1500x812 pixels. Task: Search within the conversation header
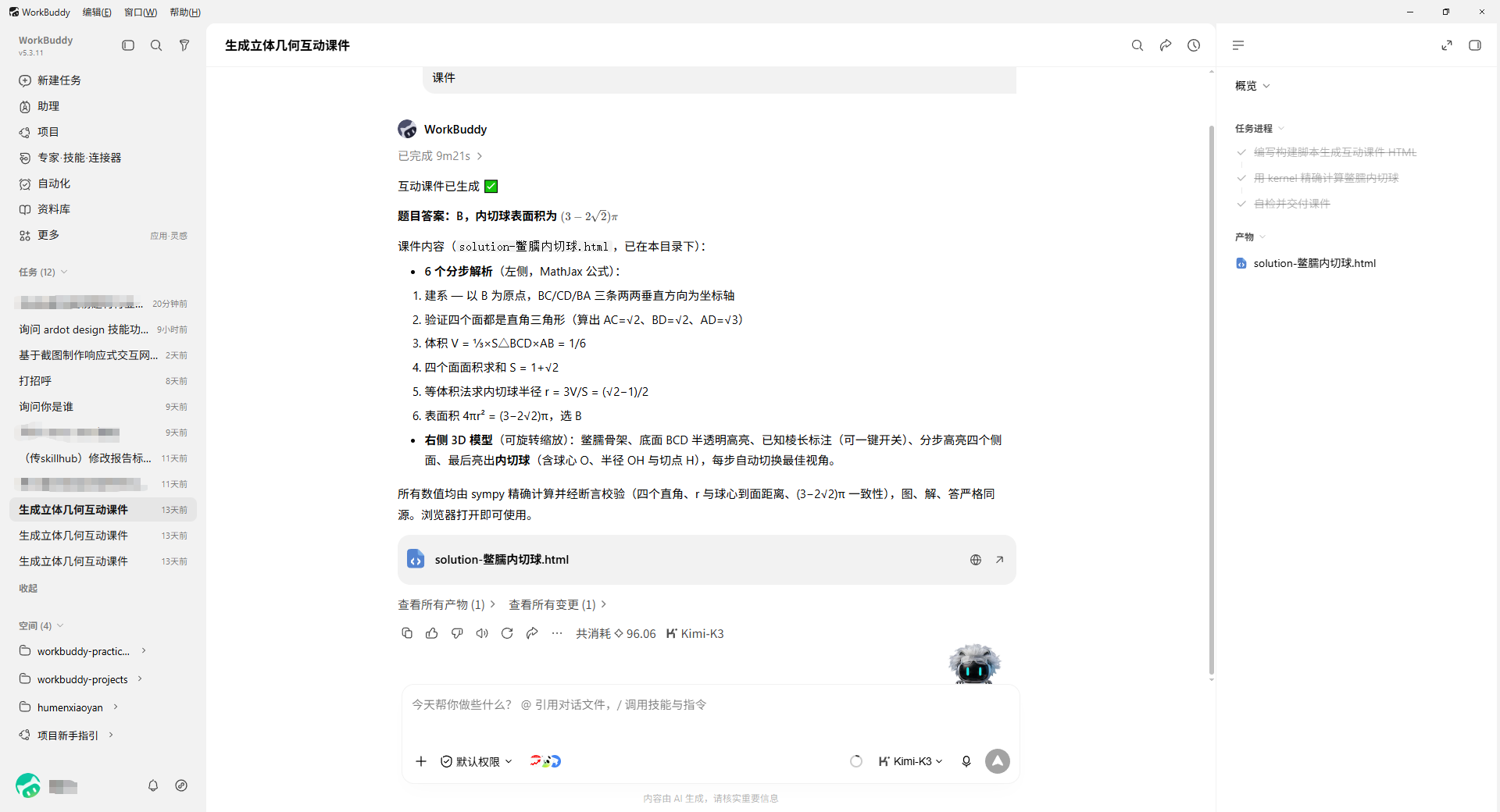point(1137,45)
